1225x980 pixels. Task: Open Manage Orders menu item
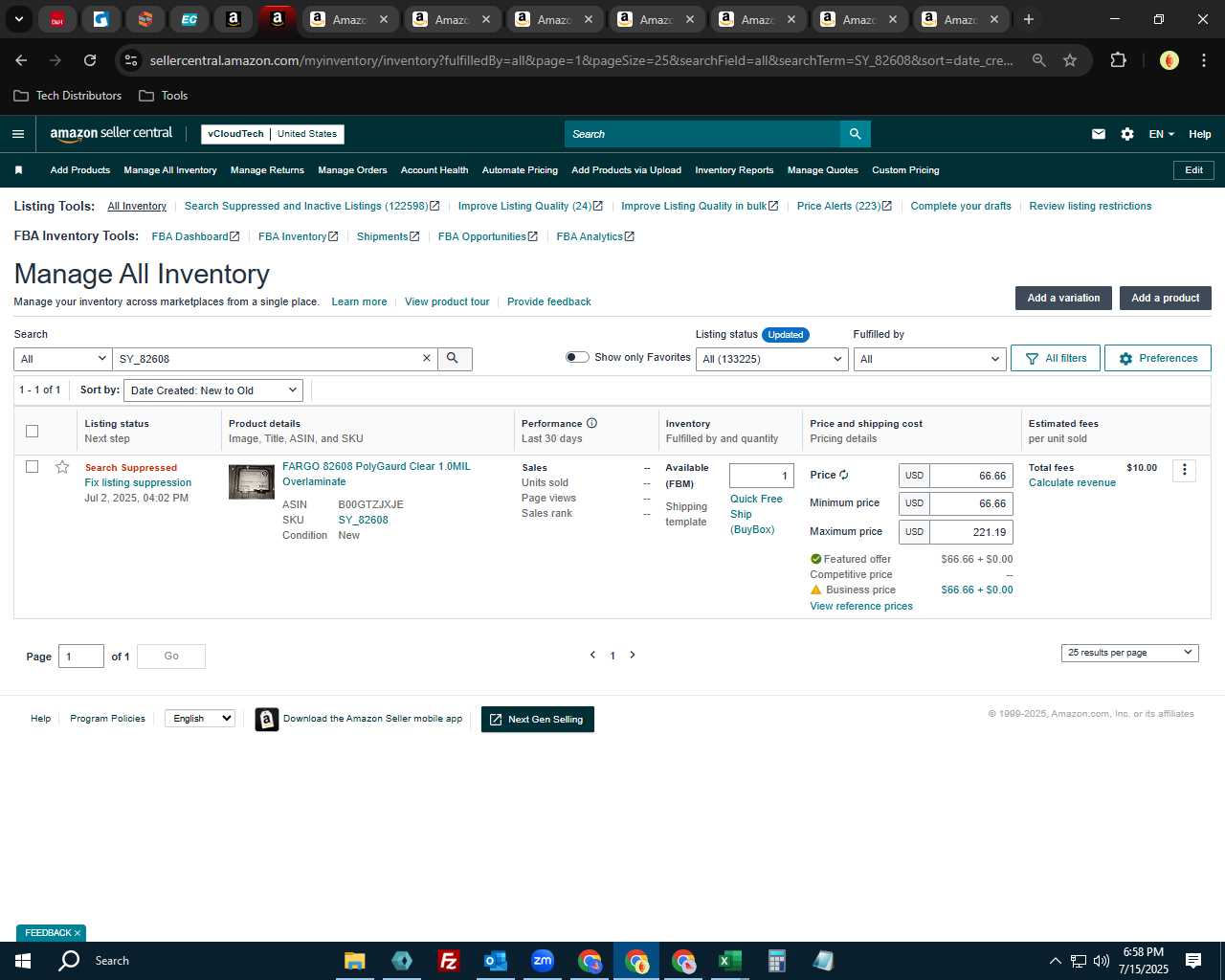click(352, 170)
